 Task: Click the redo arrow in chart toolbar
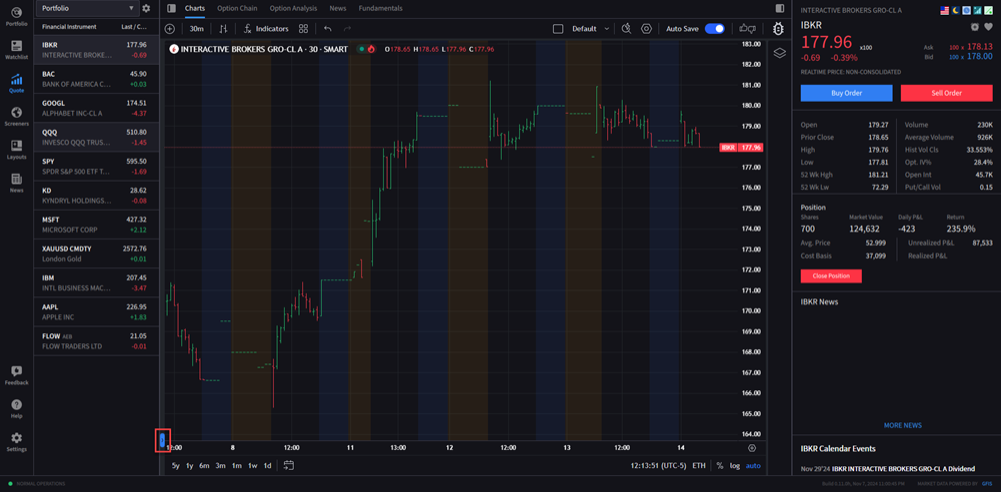(347, 29)
